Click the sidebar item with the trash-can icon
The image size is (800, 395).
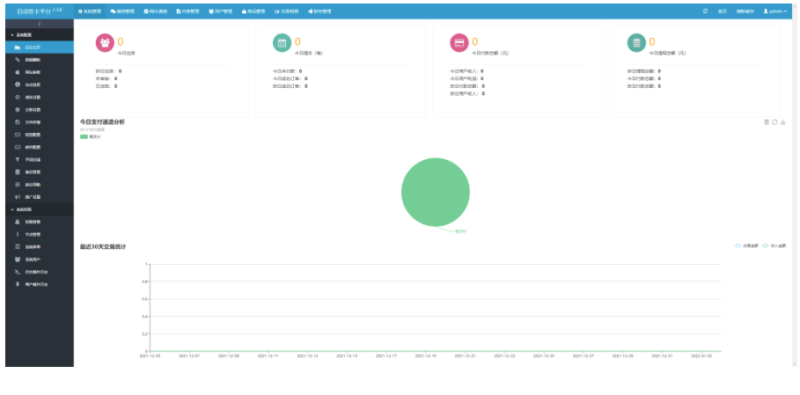tap(39, 172)
